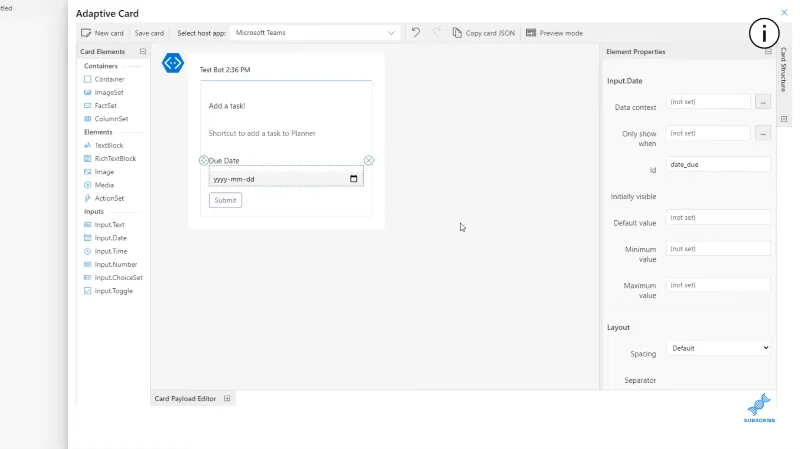
Task: Click the Data context input field
Action: [708, 102]
